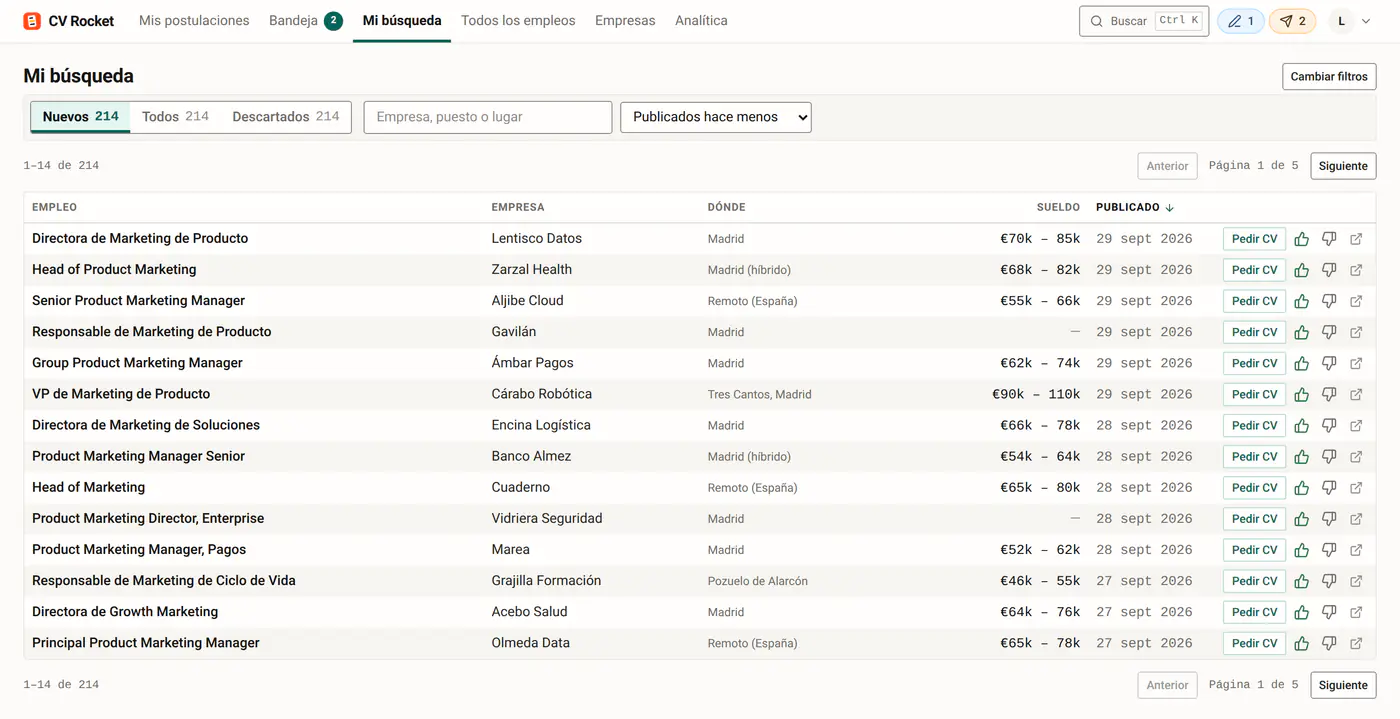Like the Vidriera Seguridad job
Screen dimensions: 1400x719
pyautogui.click(x=1302, y=518)
